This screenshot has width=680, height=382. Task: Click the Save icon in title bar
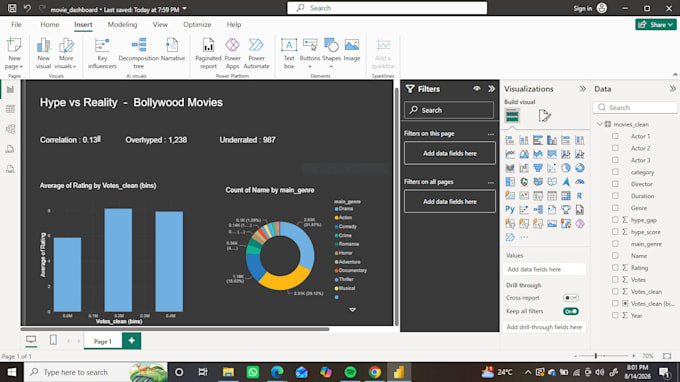click(12, 8)
